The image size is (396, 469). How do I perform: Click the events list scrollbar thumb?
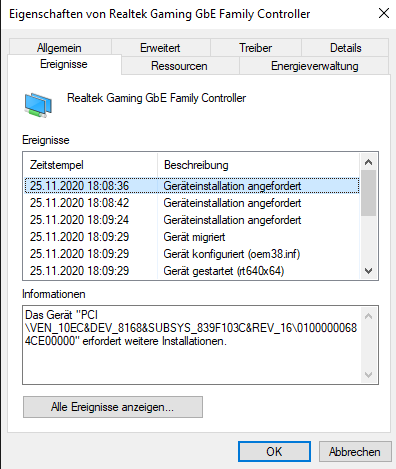click(368, 193)
